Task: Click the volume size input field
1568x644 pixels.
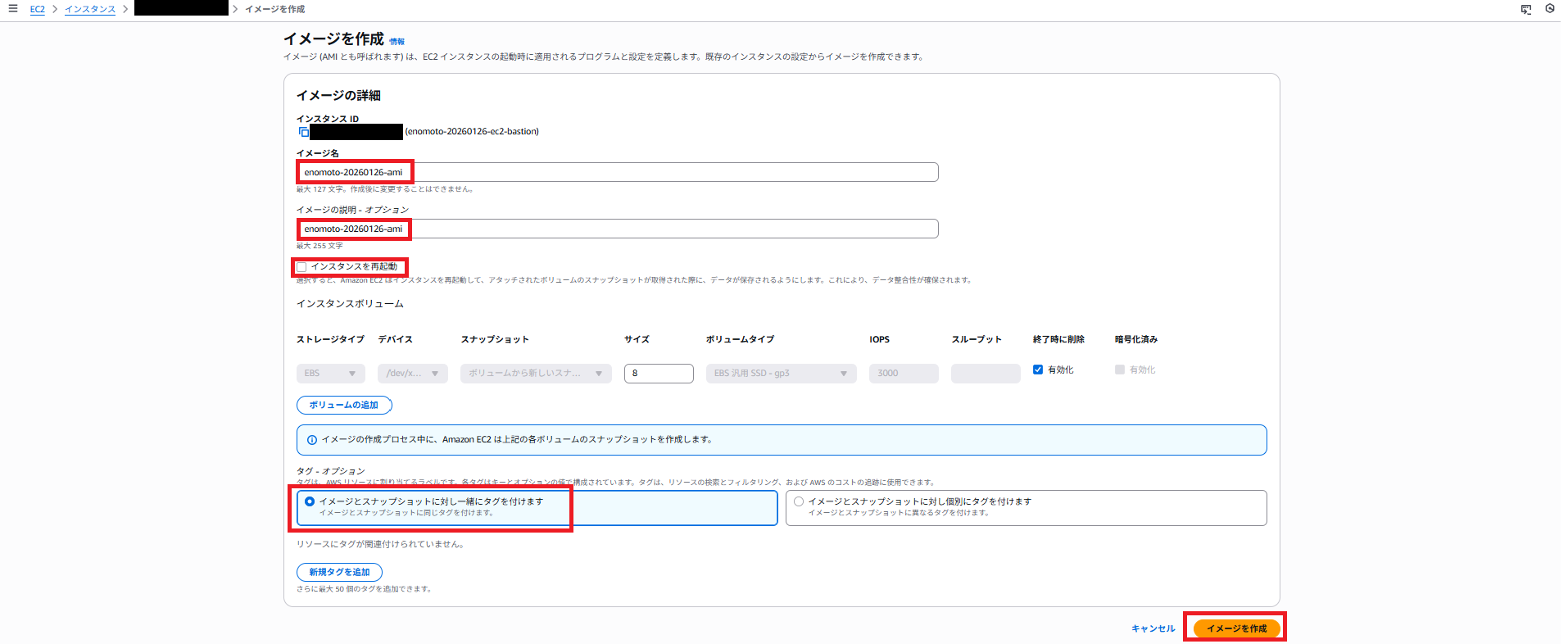Action: tap(659, 374)
